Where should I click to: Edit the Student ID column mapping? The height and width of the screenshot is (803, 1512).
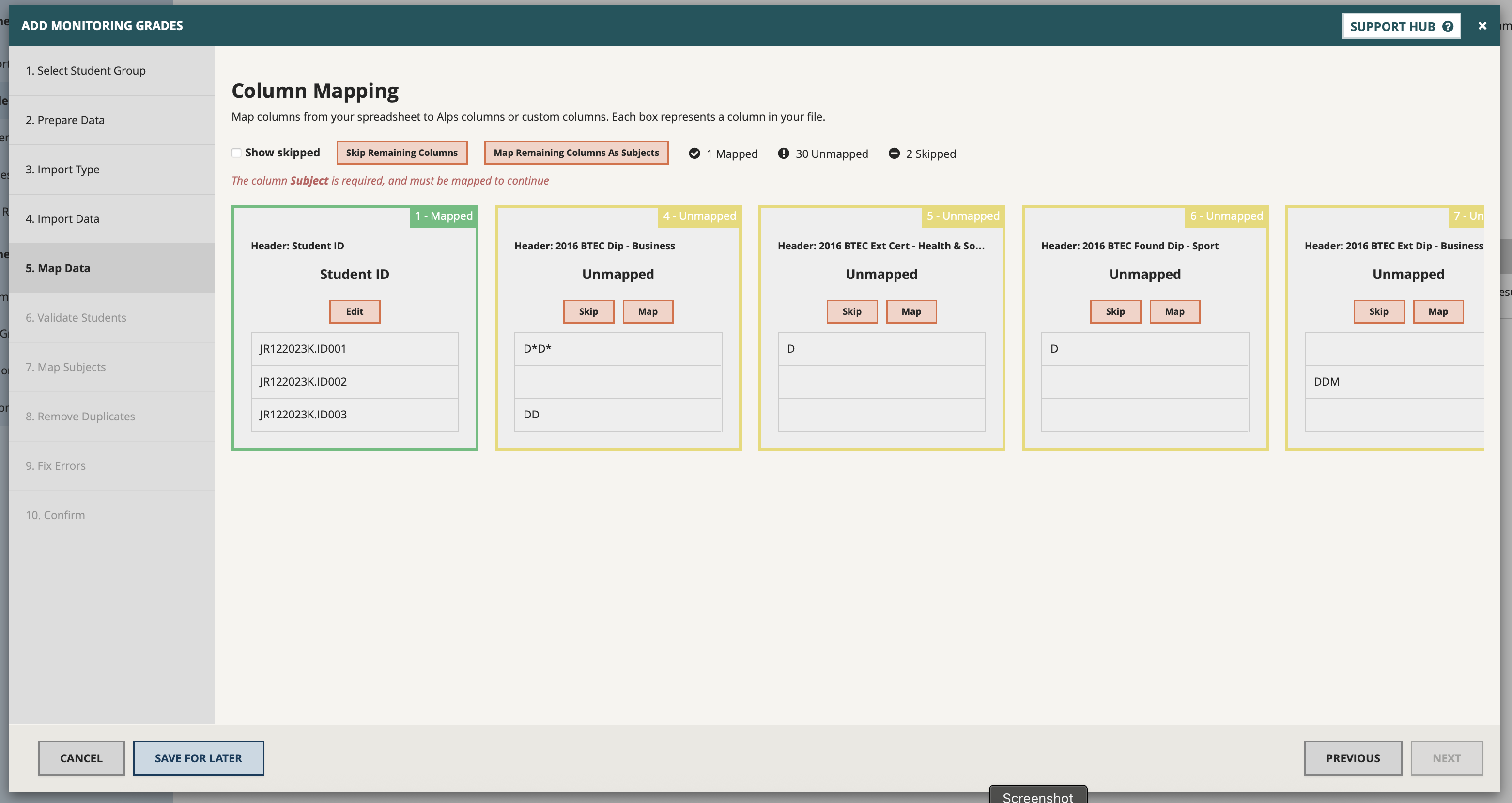355,311
